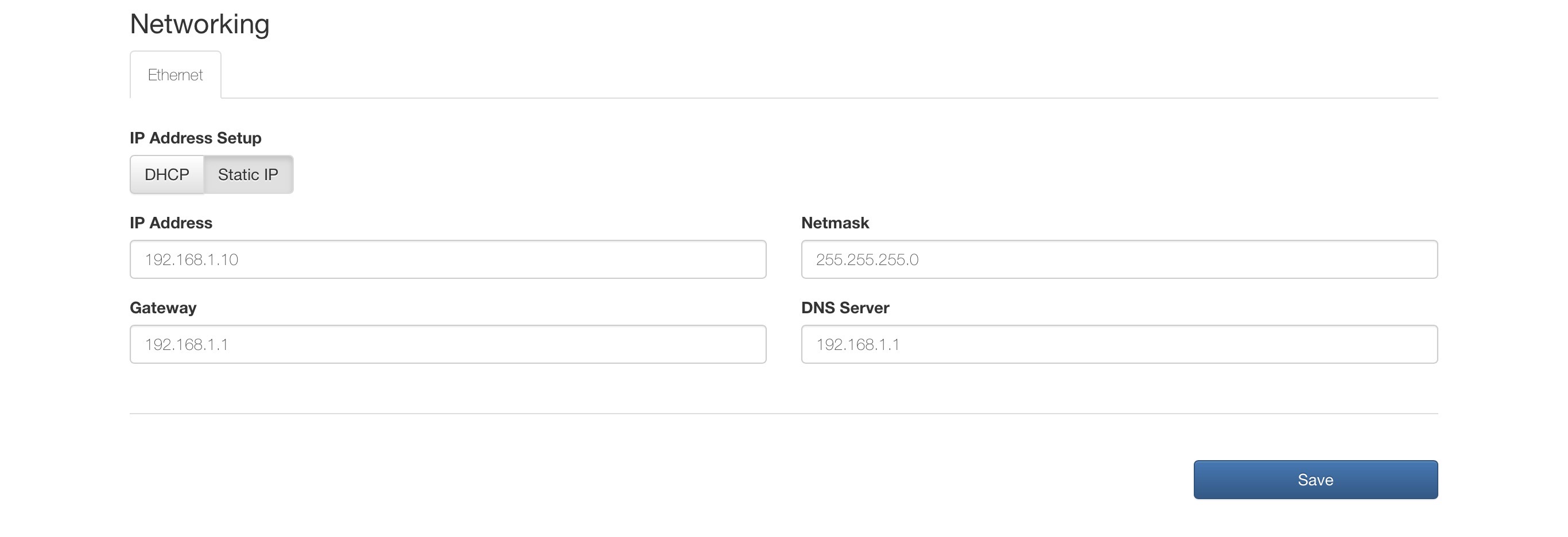Select the Static IP option
This screenshot has height=537, width=1568.
click(x=249, y=174)
